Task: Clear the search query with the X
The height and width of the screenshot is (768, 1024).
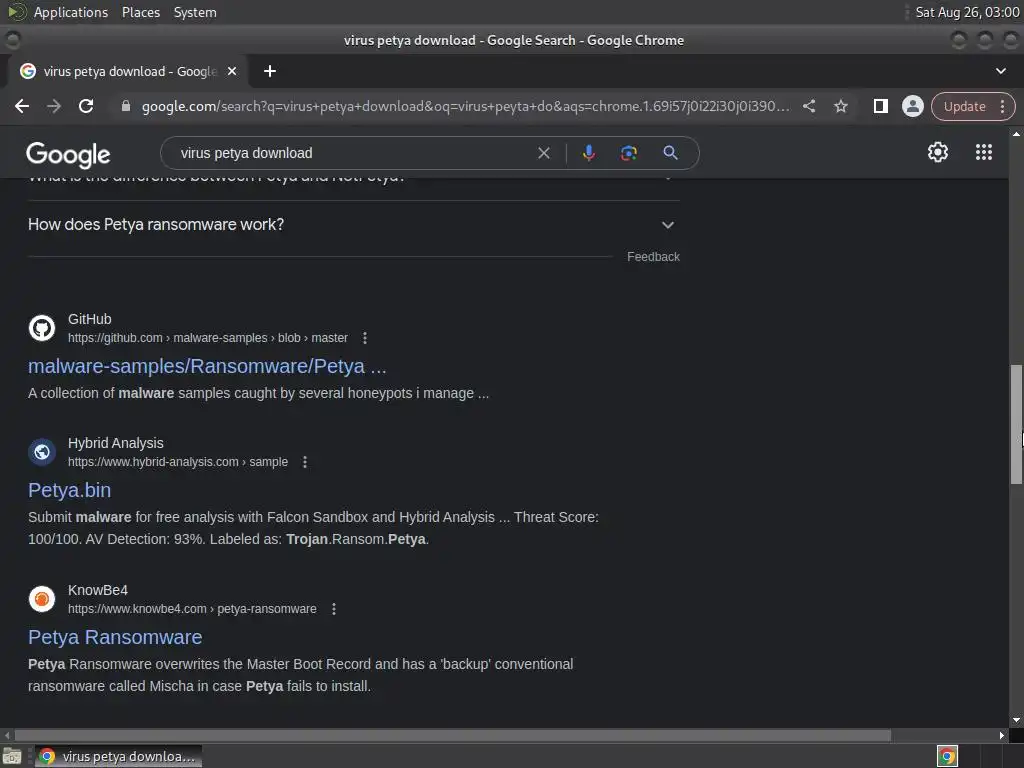Action: [x=543, y=153]
